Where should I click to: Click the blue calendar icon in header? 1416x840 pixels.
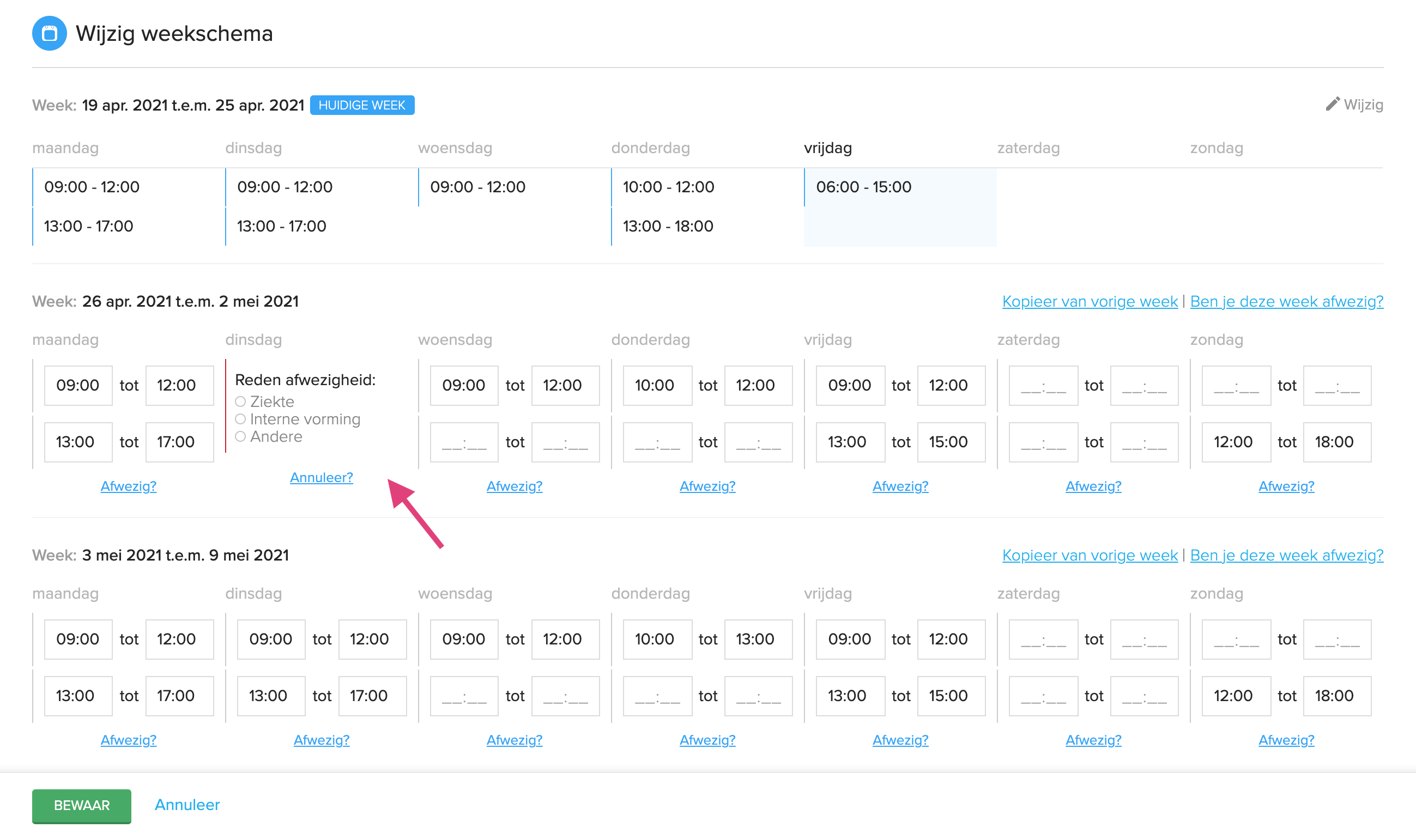tap(49, 33)
